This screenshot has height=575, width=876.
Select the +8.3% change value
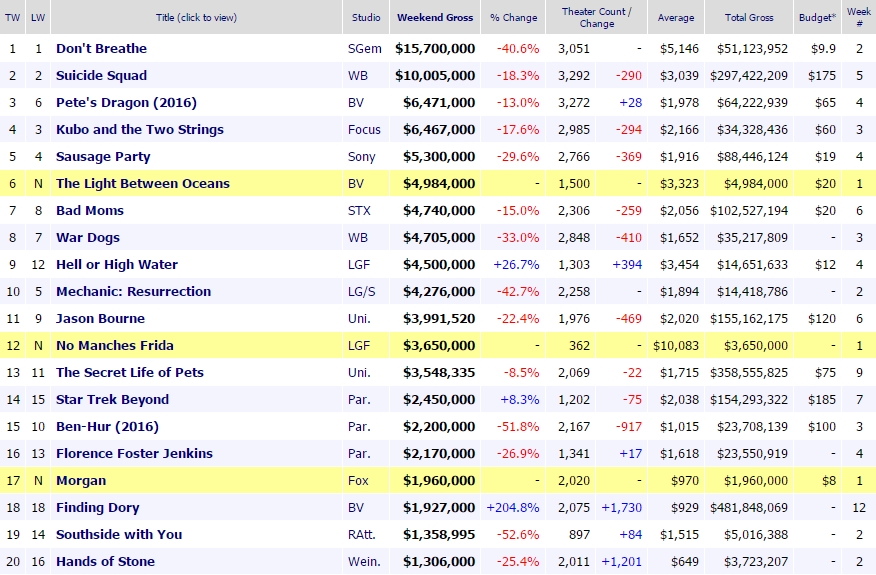tap(520, 400)
